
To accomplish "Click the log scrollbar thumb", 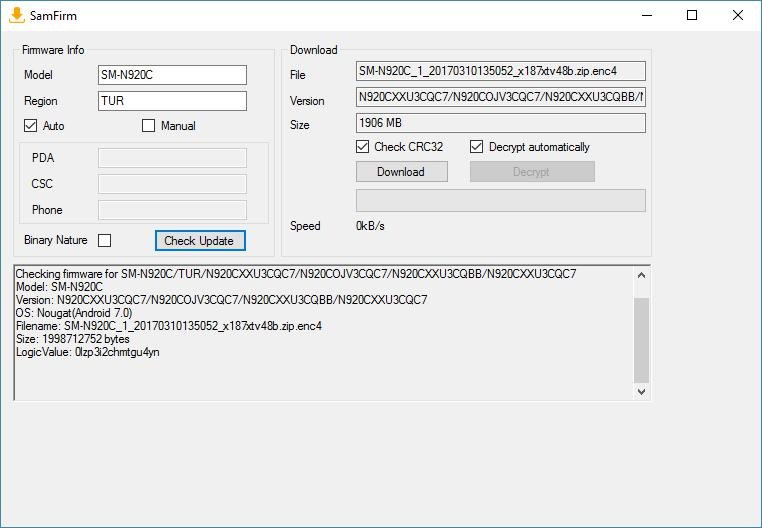I will pos(641,340).
